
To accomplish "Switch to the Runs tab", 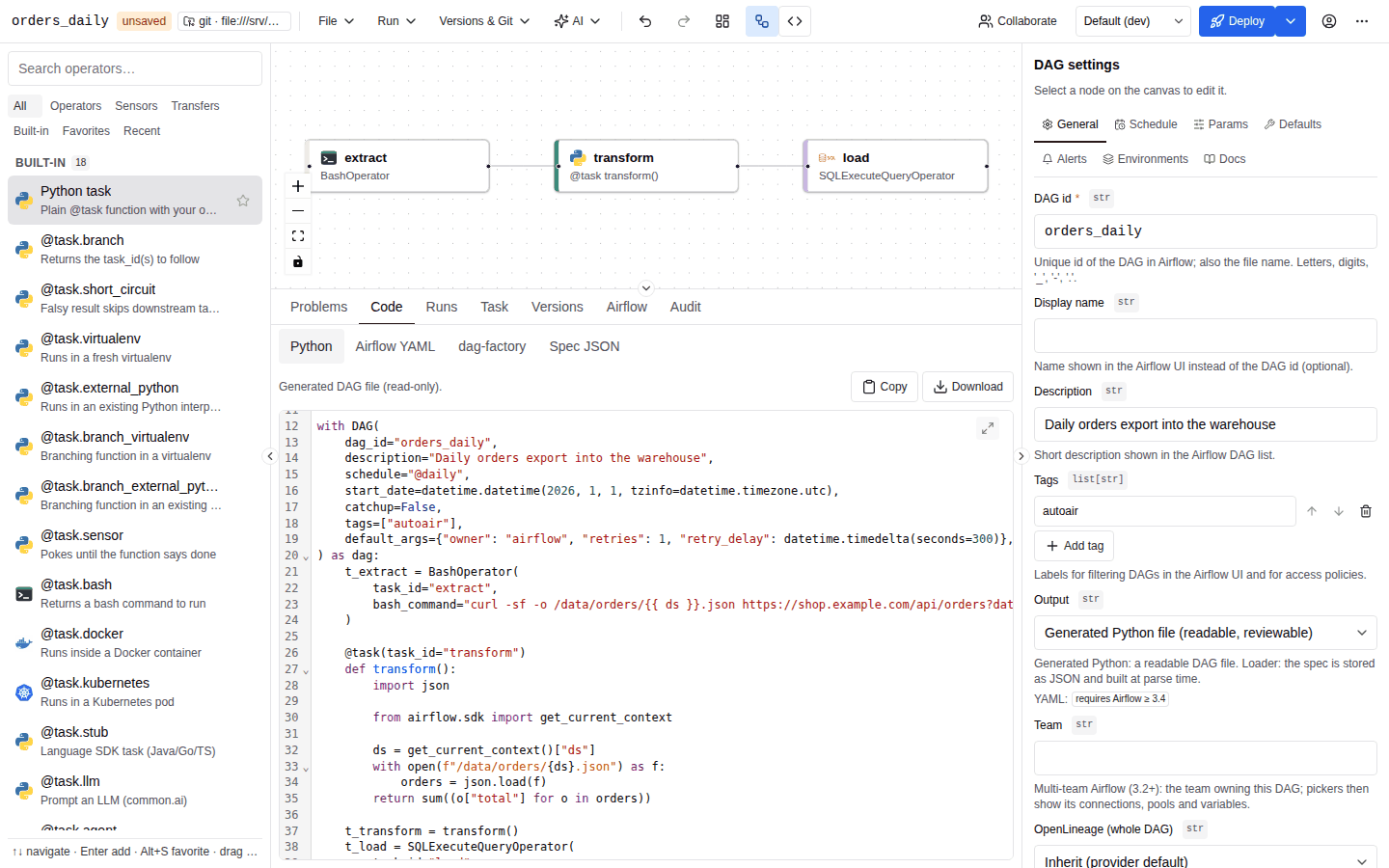I will coord(442,307).
